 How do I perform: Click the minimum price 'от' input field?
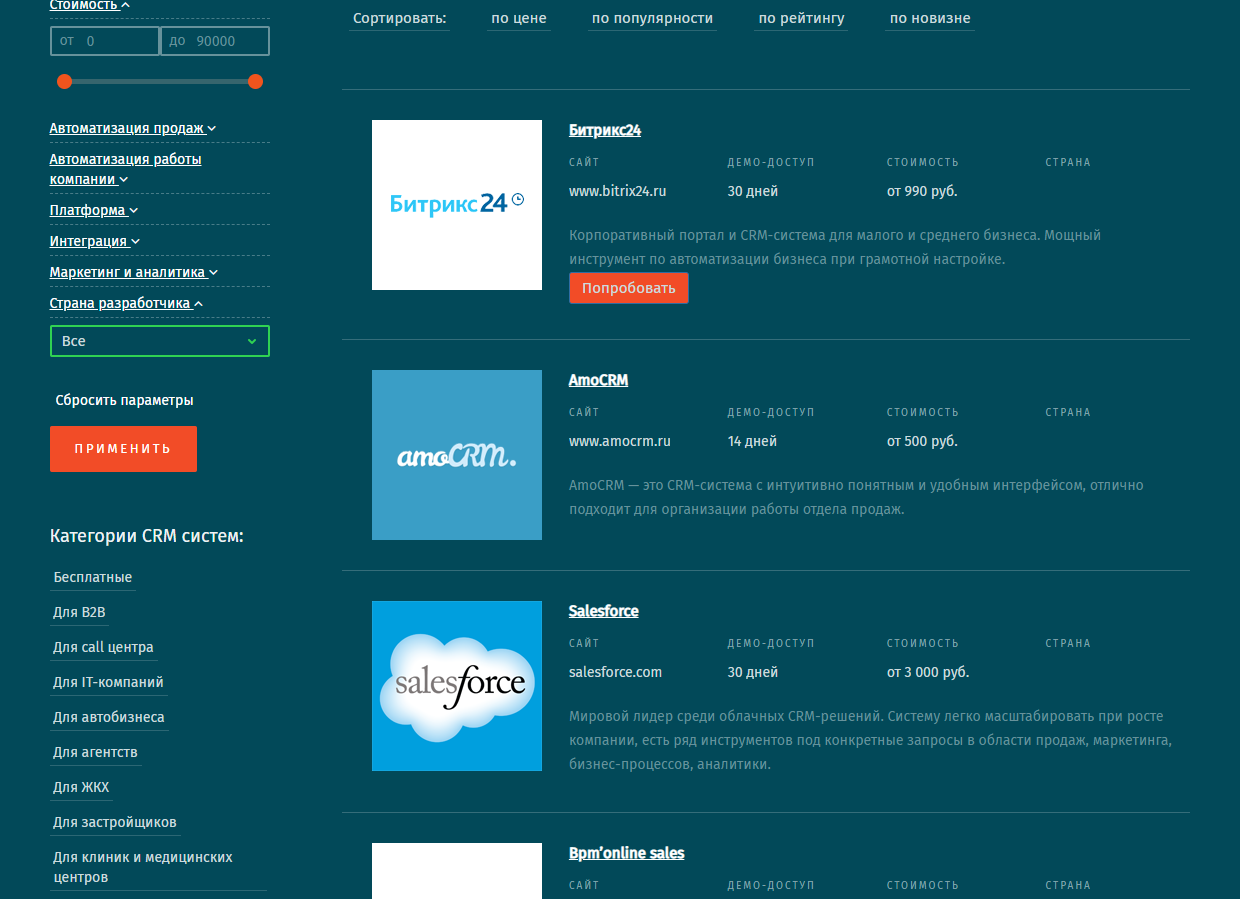coord(105,41)
